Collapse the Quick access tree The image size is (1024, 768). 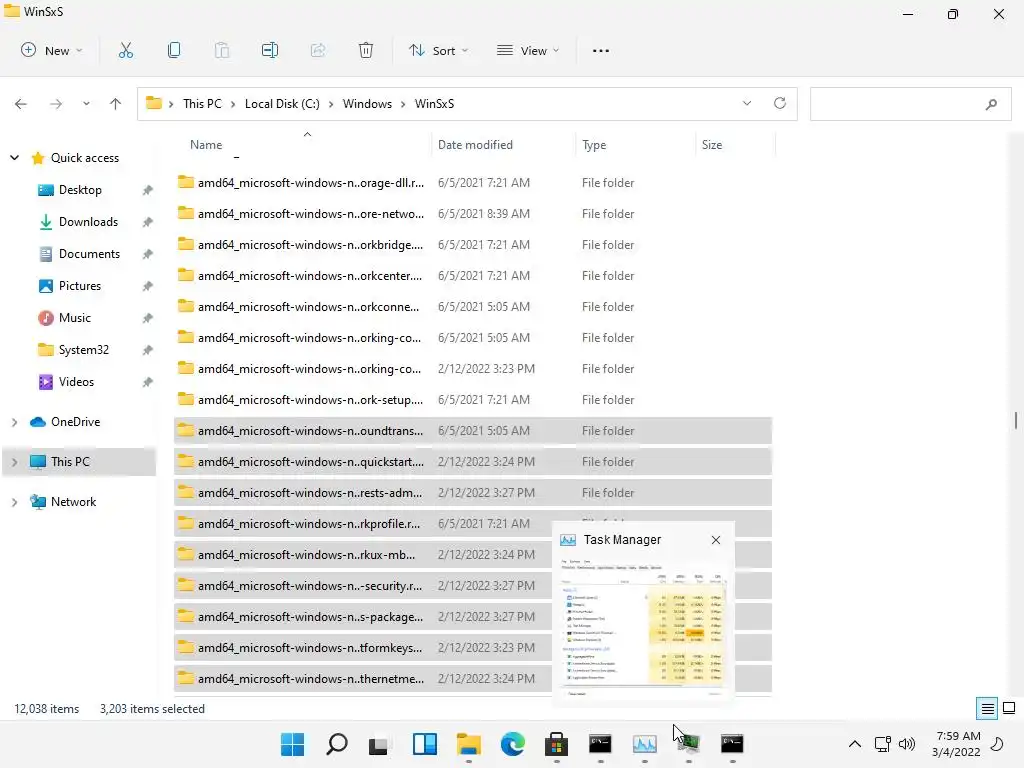point(14,157)
